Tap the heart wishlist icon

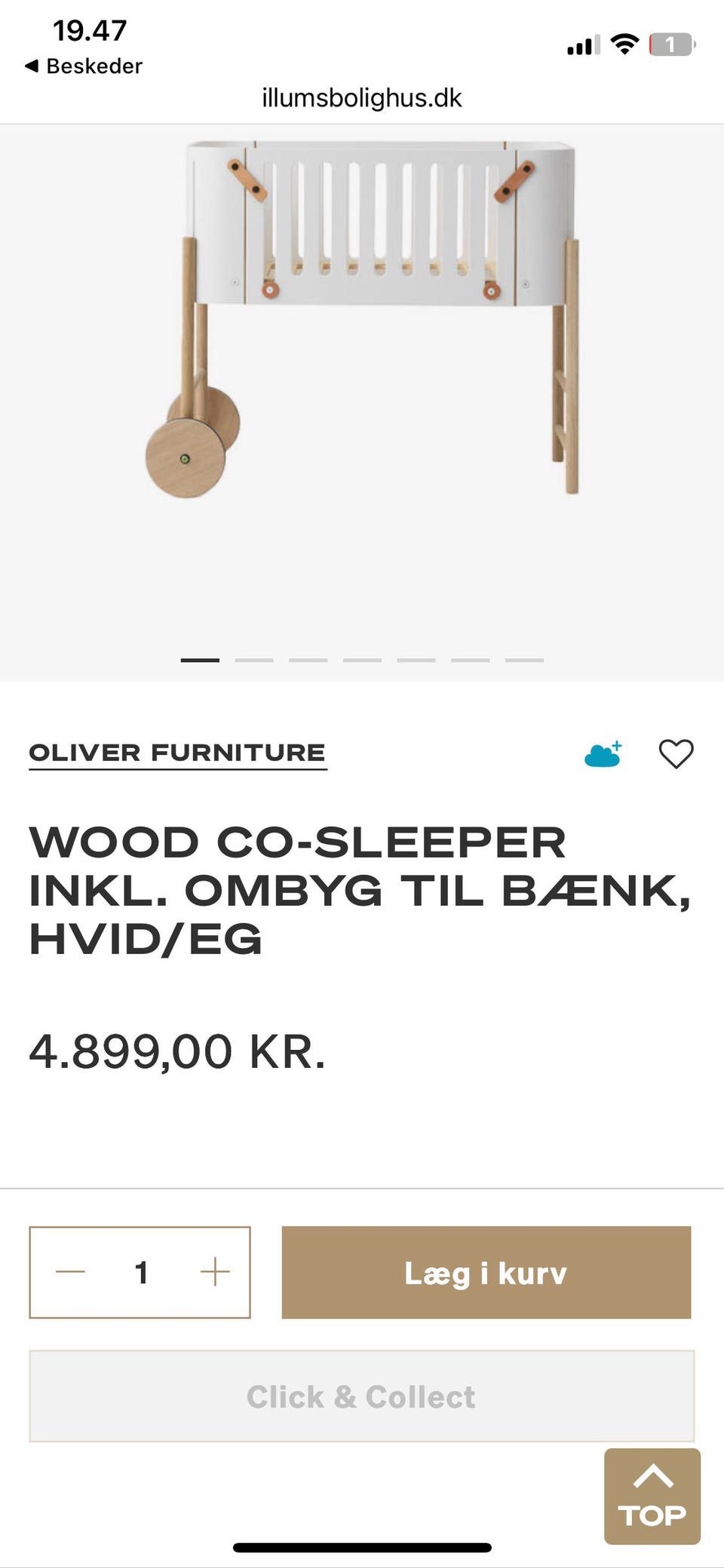(x=676, y=753)
